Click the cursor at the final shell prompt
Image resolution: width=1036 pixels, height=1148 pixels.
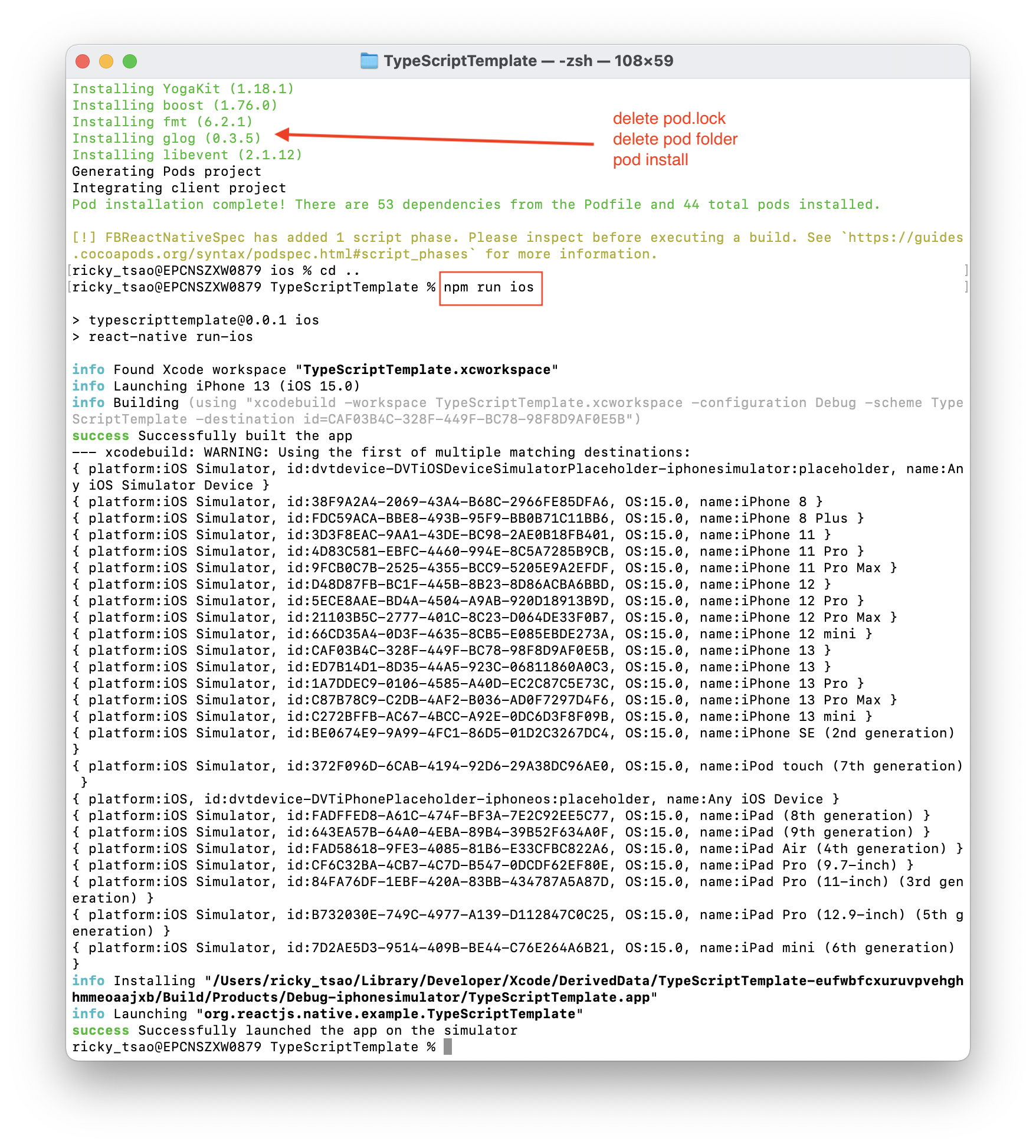448,1047
